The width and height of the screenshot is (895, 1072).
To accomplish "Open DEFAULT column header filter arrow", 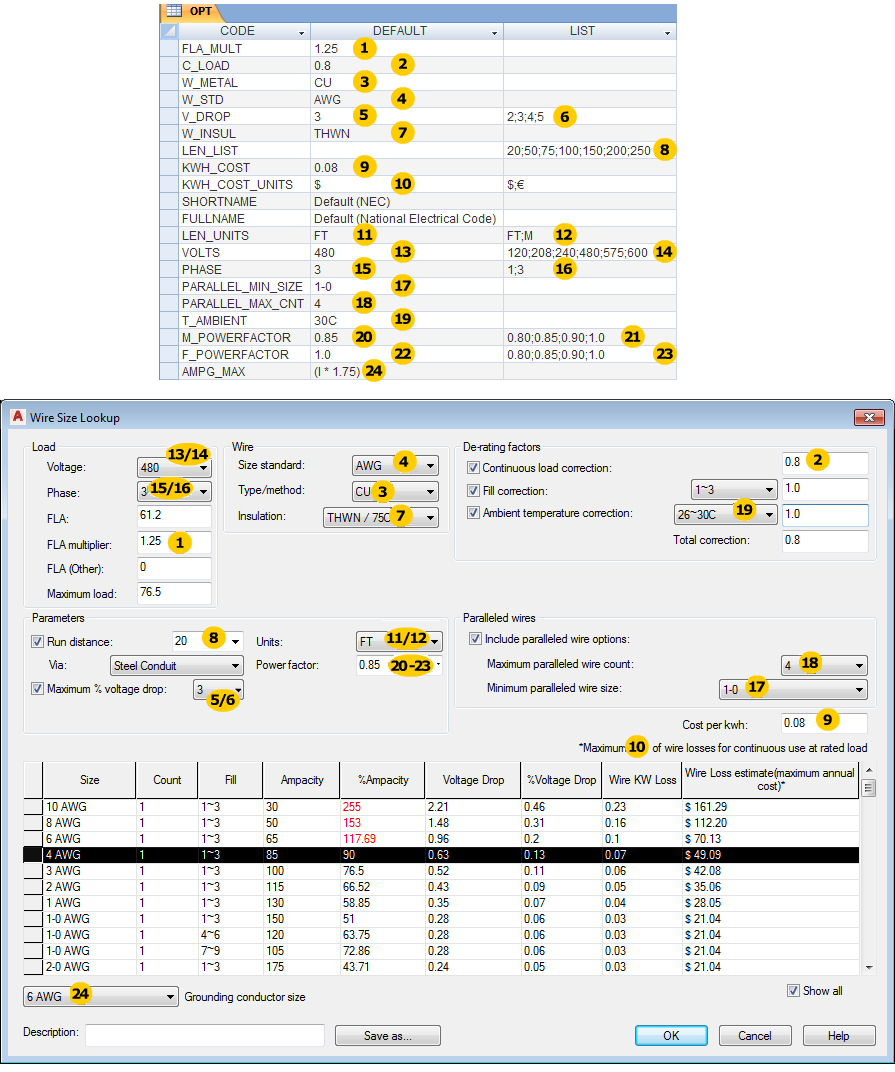I will (494, 33).
